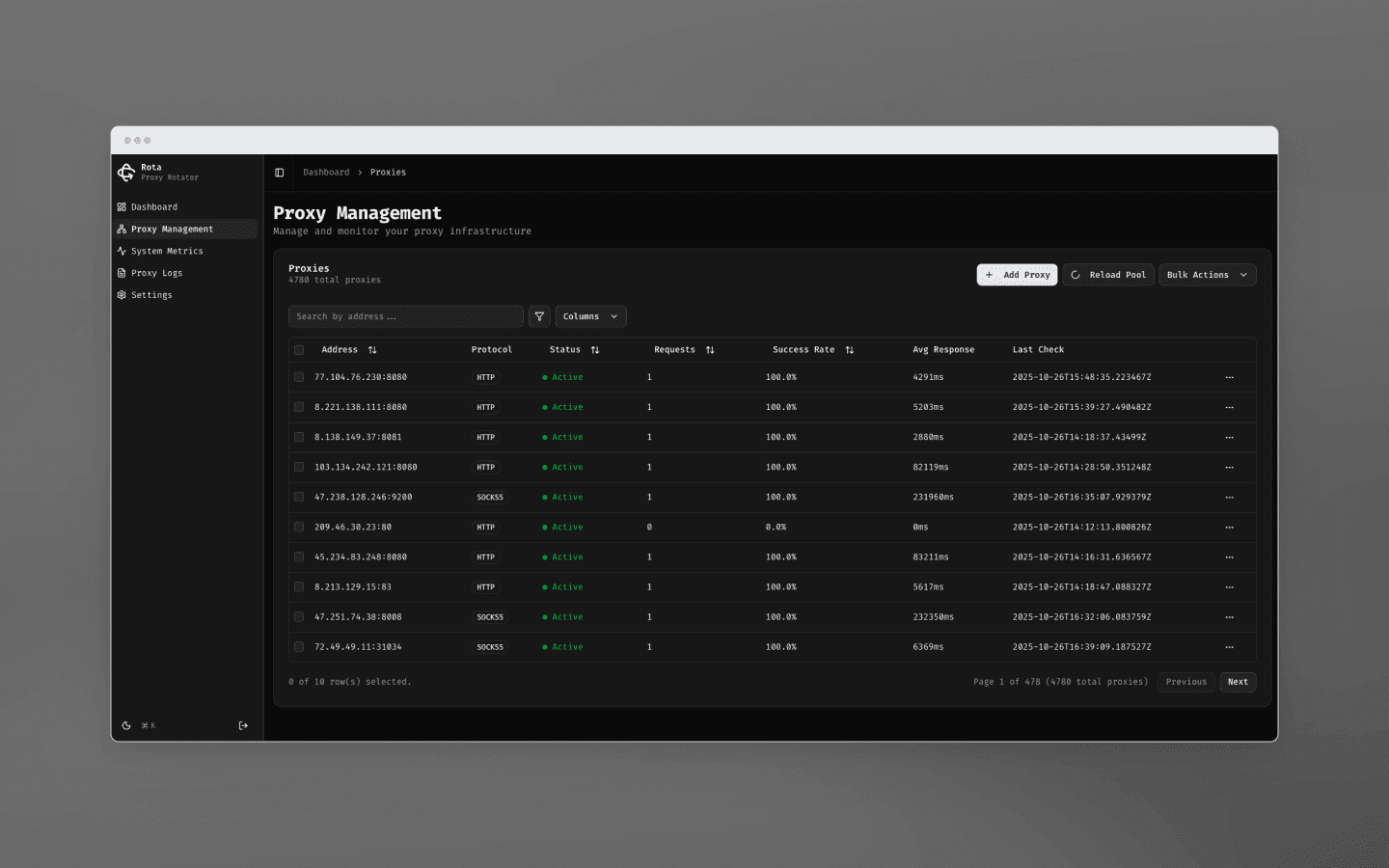The image size is (1389, 868).
Task: Select the checkbox for proxy 77.104.76.230:8080
Action: [299, 377]
